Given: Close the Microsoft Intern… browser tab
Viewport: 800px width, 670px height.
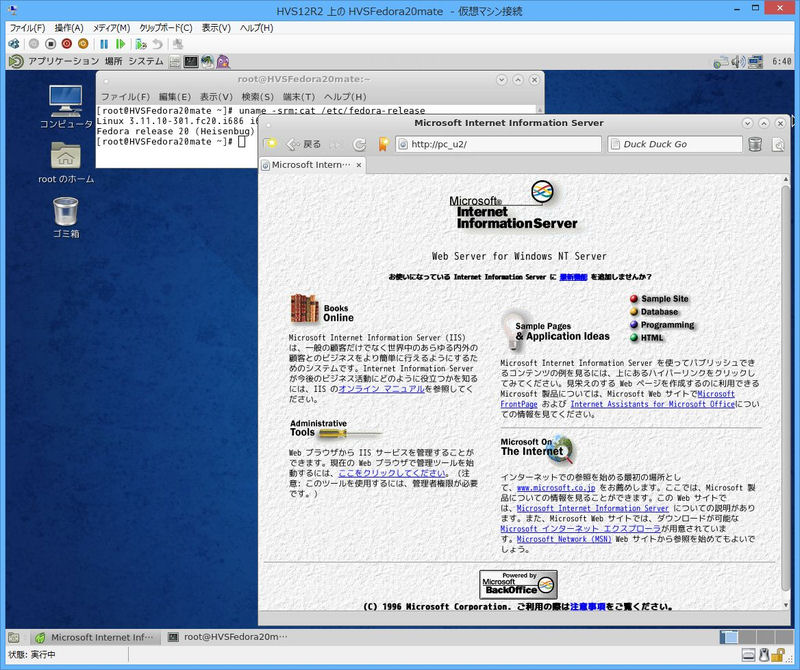Looking at the screenshot, I should 359,165.
